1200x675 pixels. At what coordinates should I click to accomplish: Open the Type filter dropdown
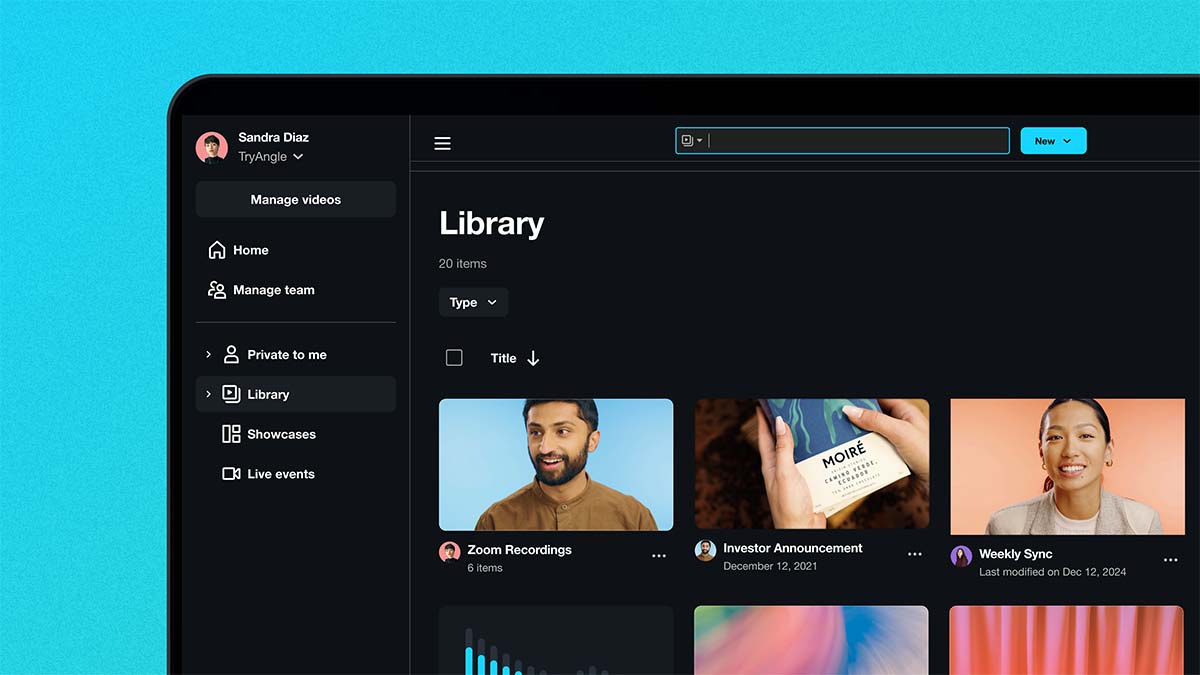pyautogui.click(x=474, y=302)
